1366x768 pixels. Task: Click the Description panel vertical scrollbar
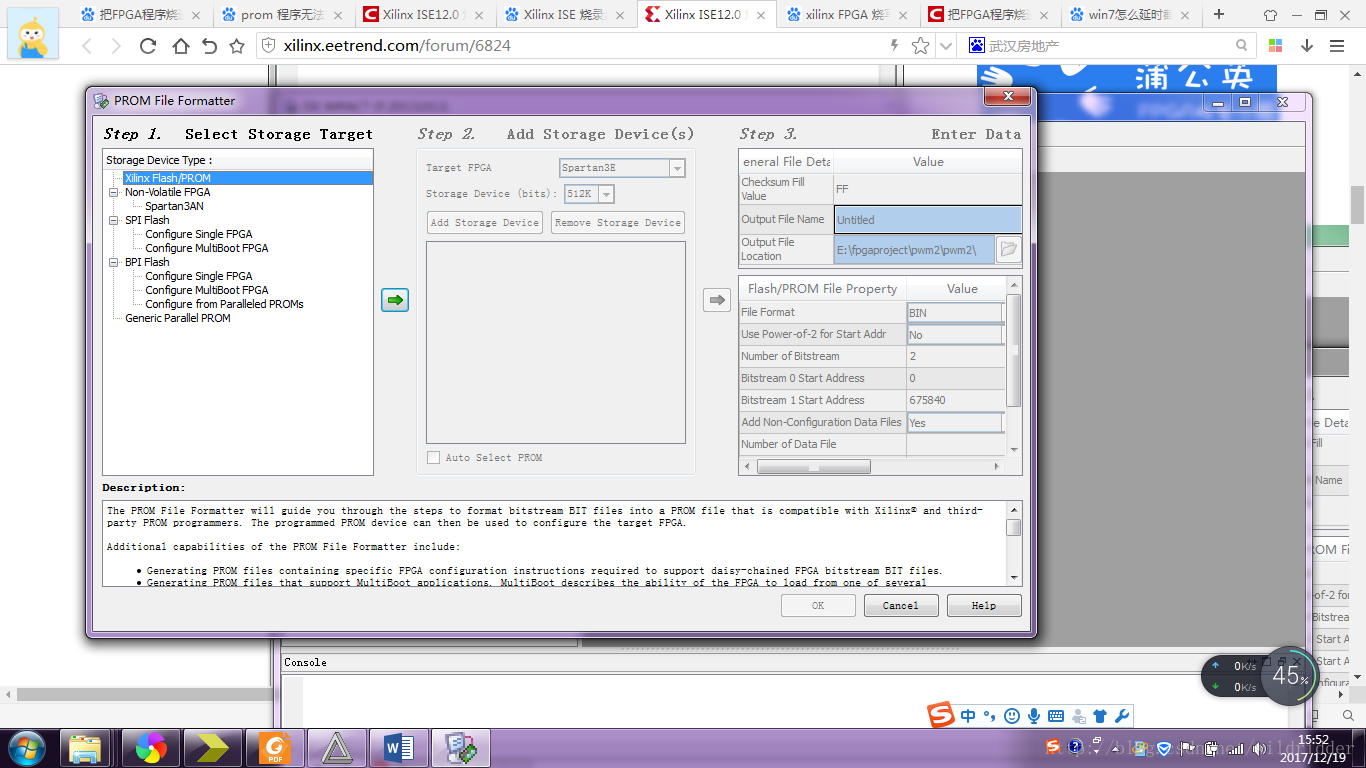point(1014,542)
